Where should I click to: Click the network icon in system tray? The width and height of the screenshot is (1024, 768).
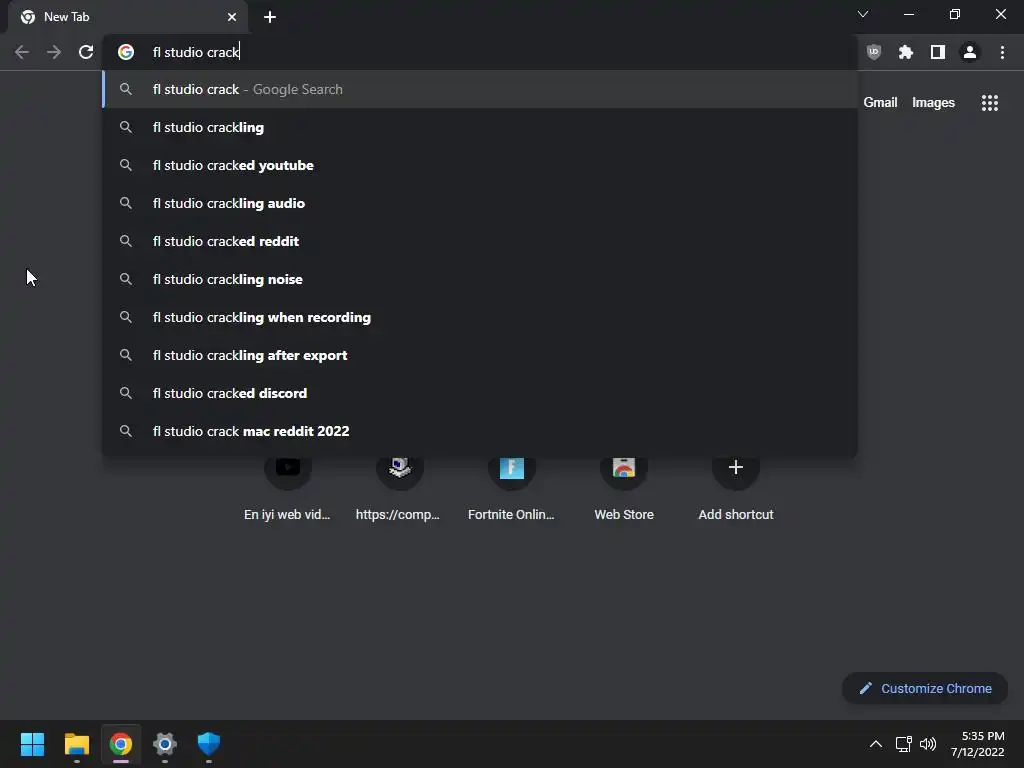(904, 744)
